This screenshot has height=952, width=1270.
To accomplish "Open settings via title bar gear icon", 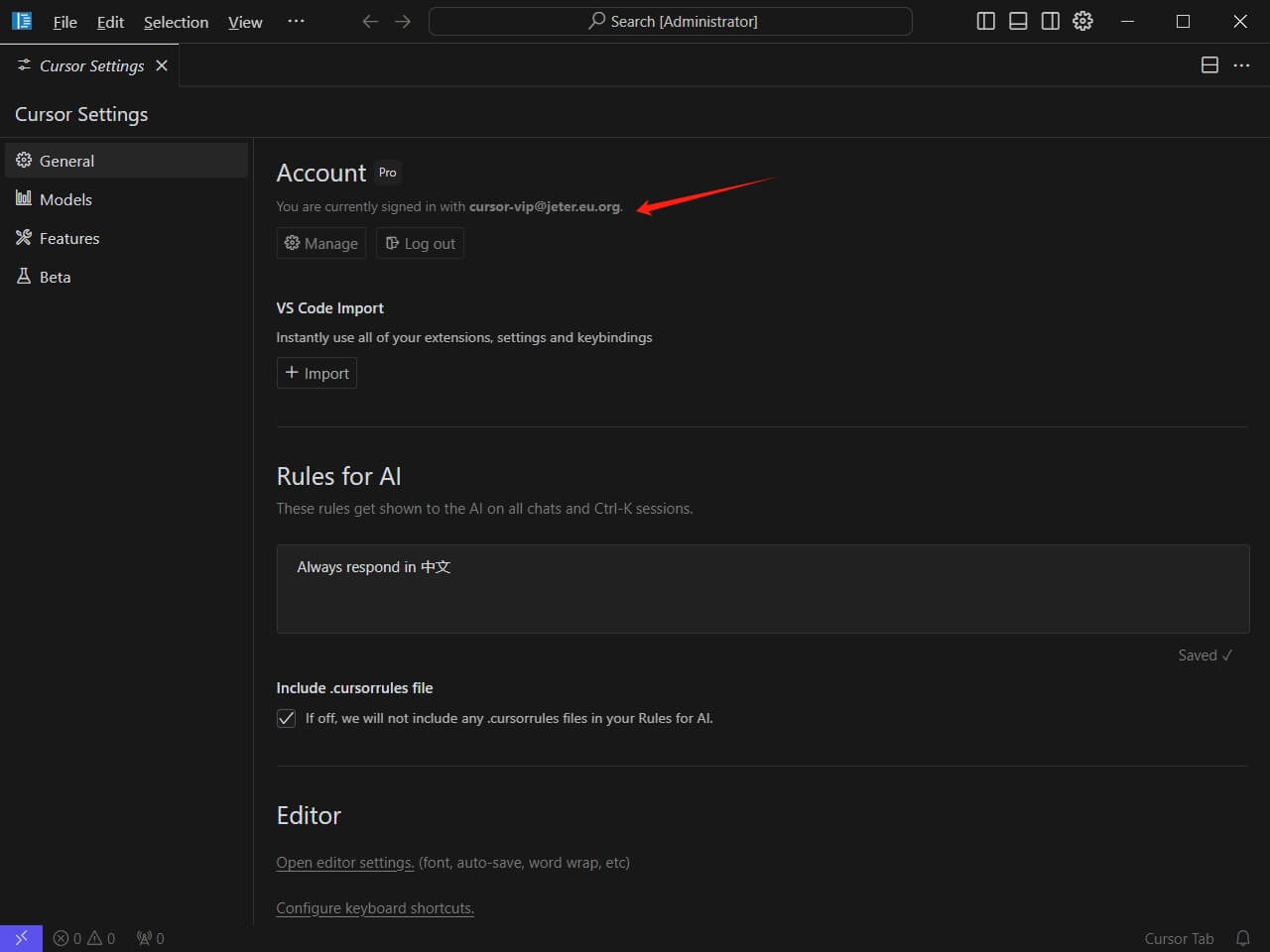I will (x=1082, y=21).
